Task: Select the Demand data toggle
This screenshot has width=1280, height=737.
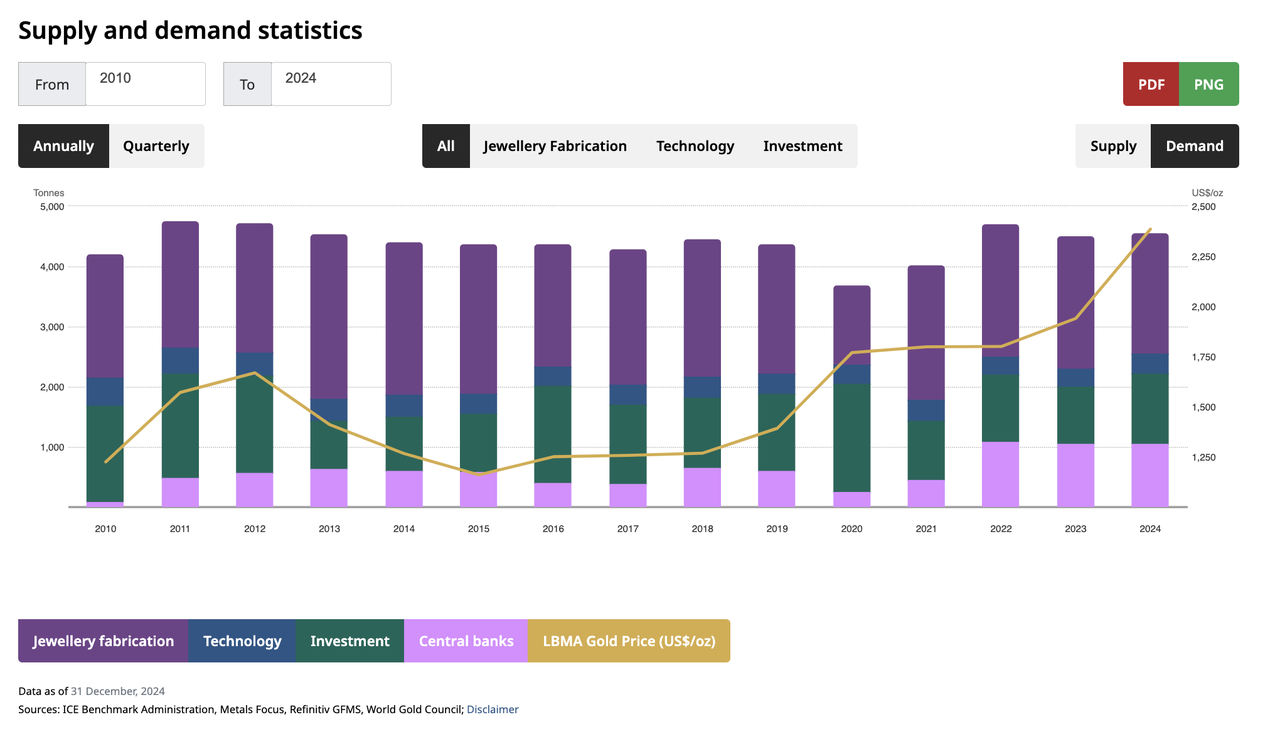Action: click(x=1194, y=146)
